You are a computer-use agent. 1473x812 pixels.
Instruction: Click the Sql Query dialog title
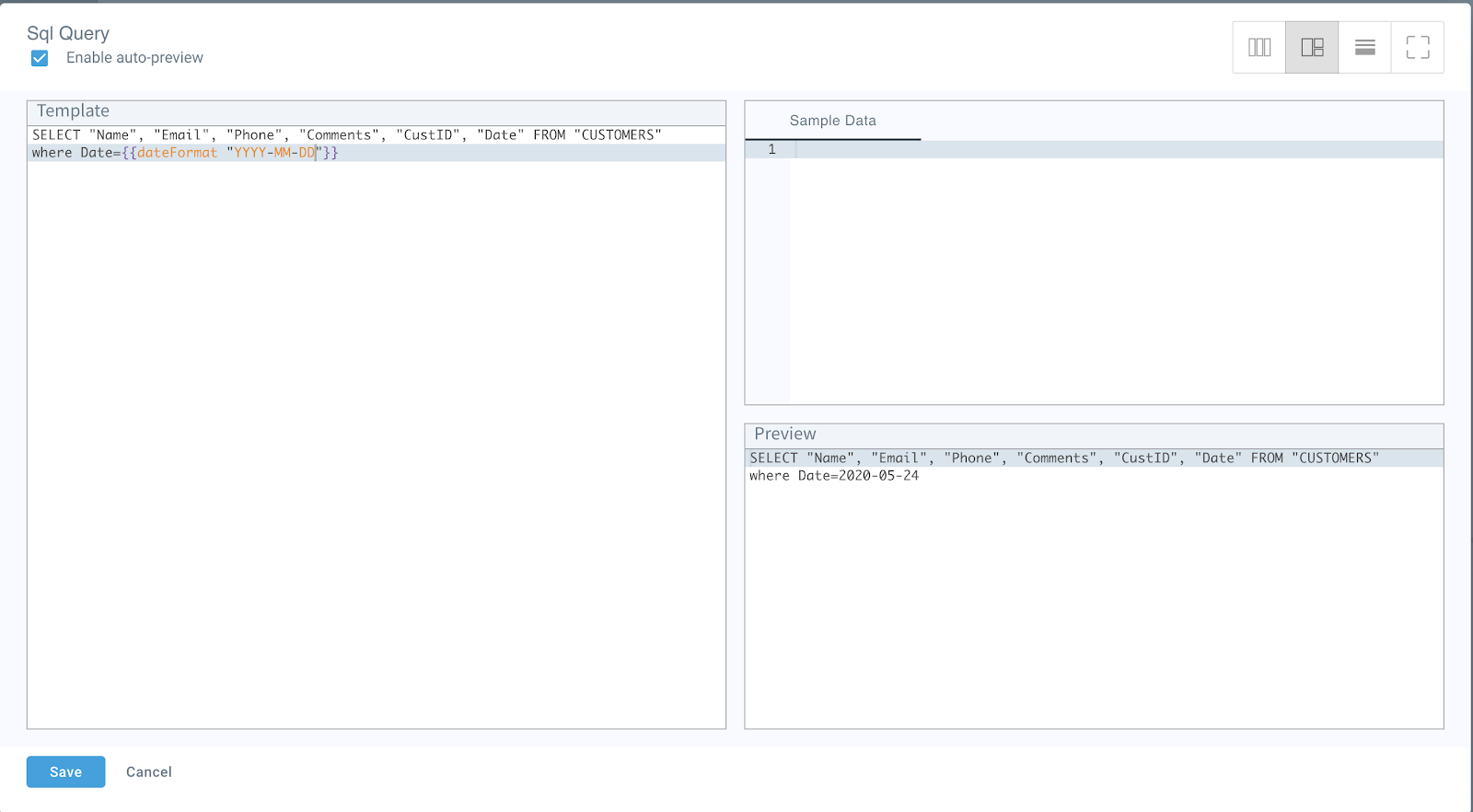tap(68, 33)
